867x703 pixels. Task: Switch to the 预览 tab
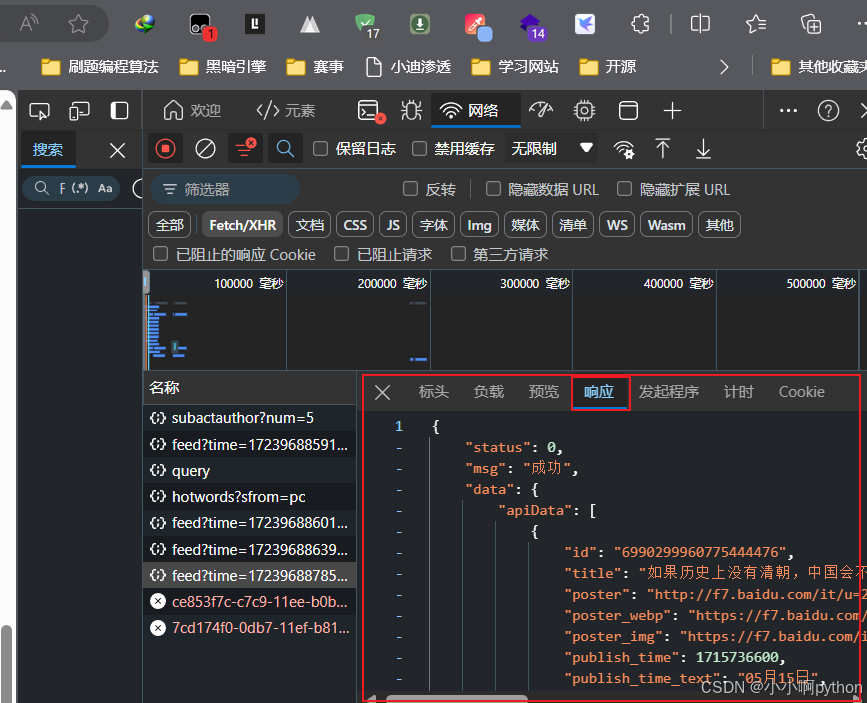[x=543, y=392]
